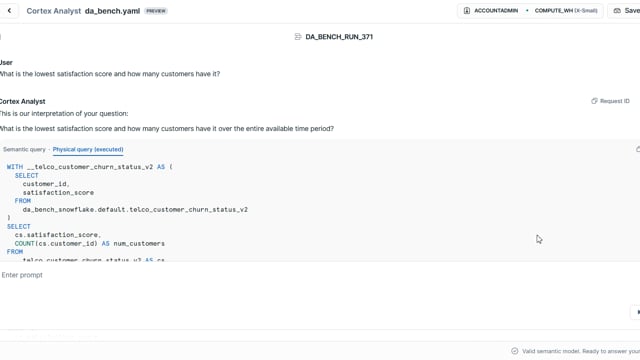640x360 pixels.
Task: Click the PREVIEW badge
Action: pyautogui.click(x=156, y=11)
